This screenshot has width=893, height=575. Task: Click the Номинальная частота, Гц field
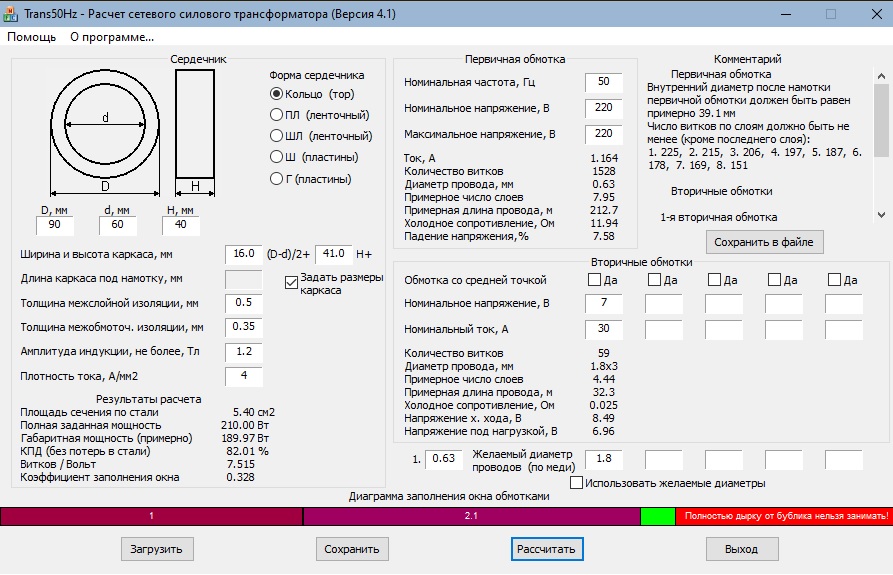[x=603, y=82]
